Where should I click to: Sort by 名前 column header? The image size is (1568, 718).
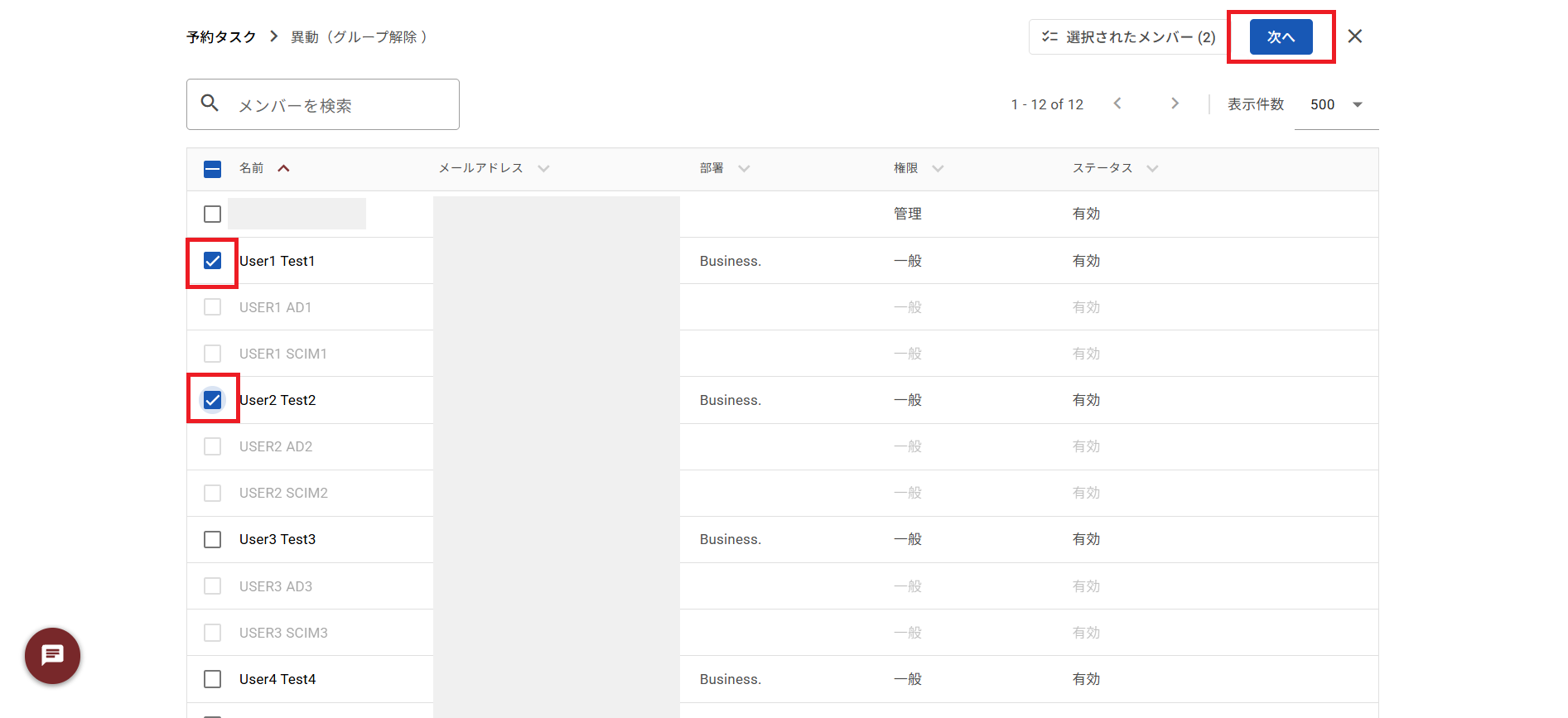(251, 168)
